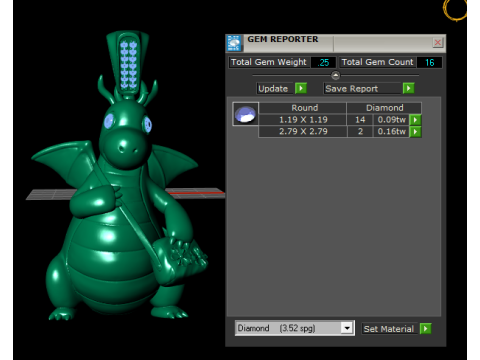Click the GEM REPORTER title bar
This screenshot has width=480, height=360.
[x=337, y=43]
